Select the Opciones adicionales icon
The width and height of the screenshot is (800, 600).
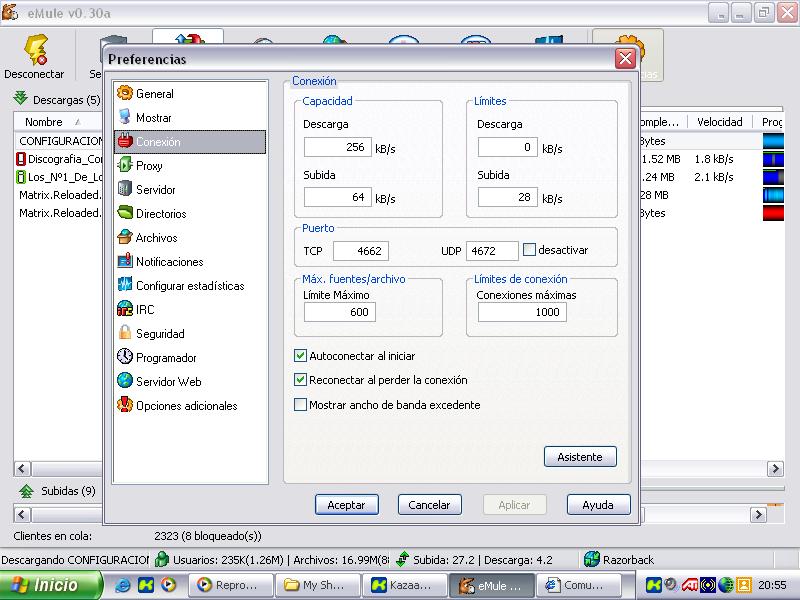[125, 406]
